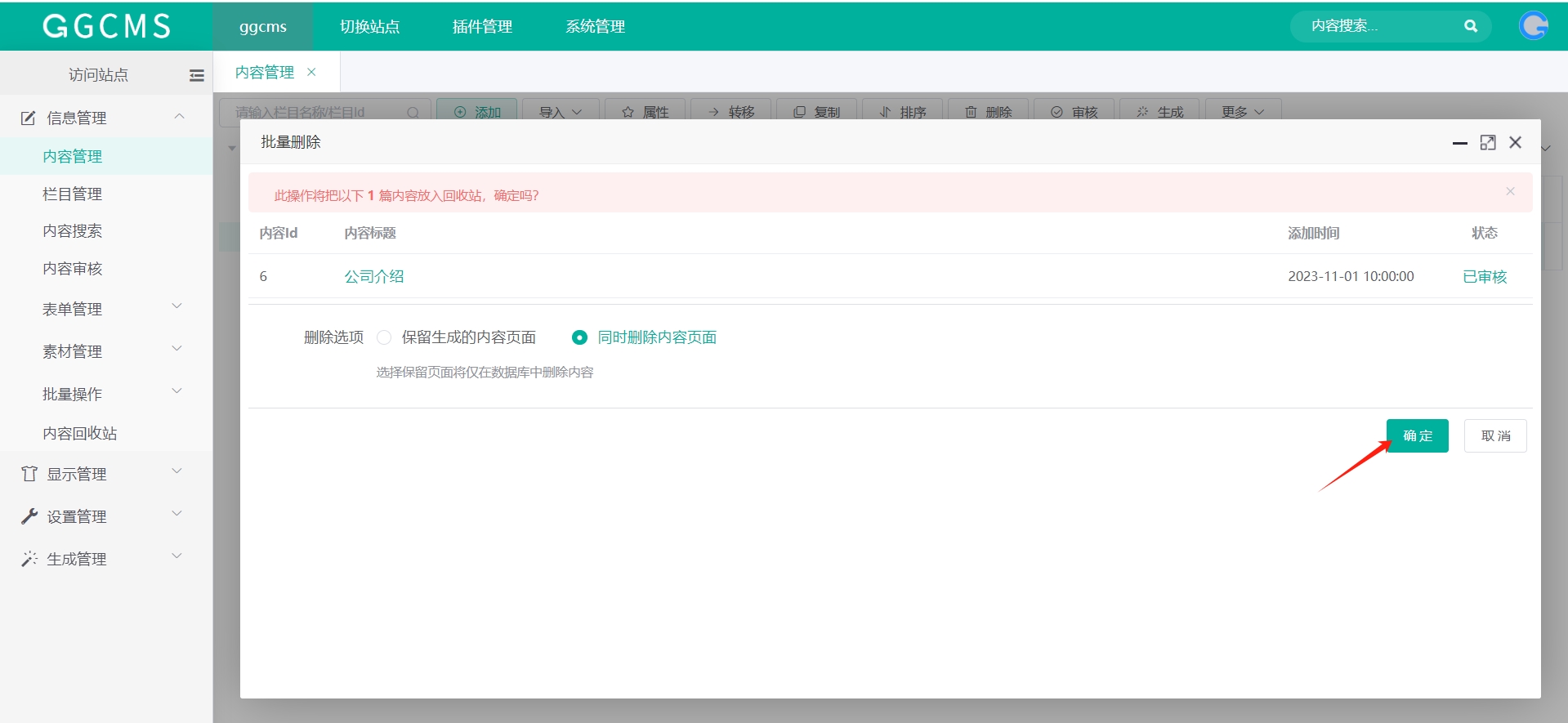Click the 状态 column header
This screenshot has height=723, width=1568.
(x=1485, y=233)
